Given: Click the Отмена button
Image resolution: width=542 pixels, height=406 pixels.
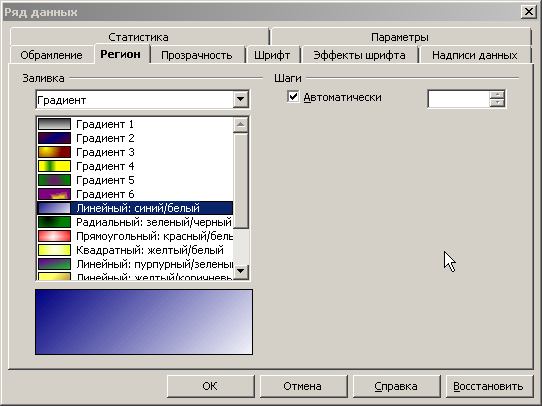Looking at the screenshot, I should pos(303,386).
